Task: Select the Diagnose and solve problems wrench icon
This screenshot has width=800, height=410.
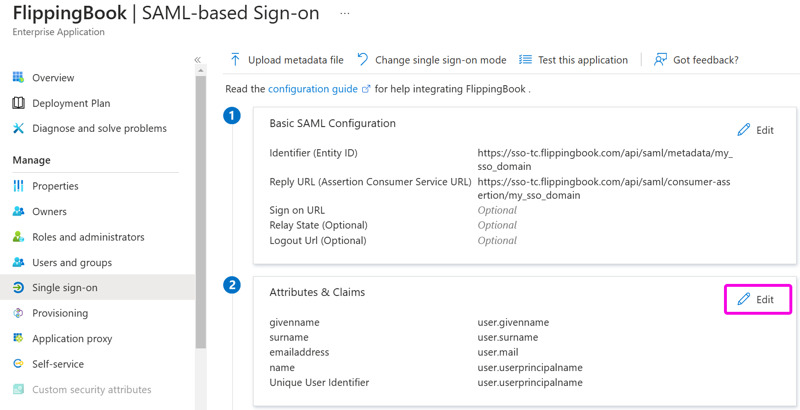Action: pyautogui.click(x=18, y=128)
